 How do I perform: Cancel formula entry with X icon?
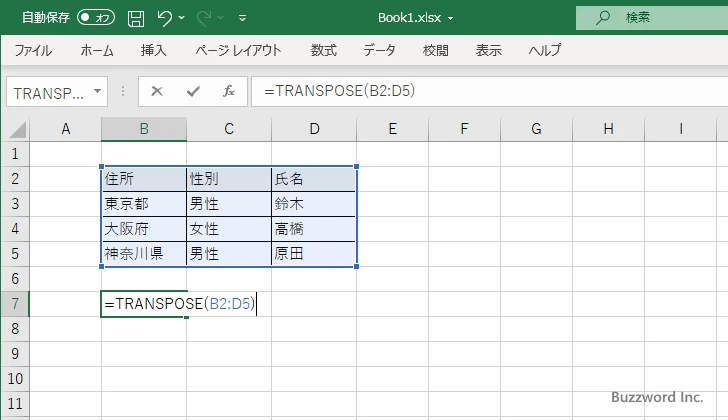pos(157,91)
